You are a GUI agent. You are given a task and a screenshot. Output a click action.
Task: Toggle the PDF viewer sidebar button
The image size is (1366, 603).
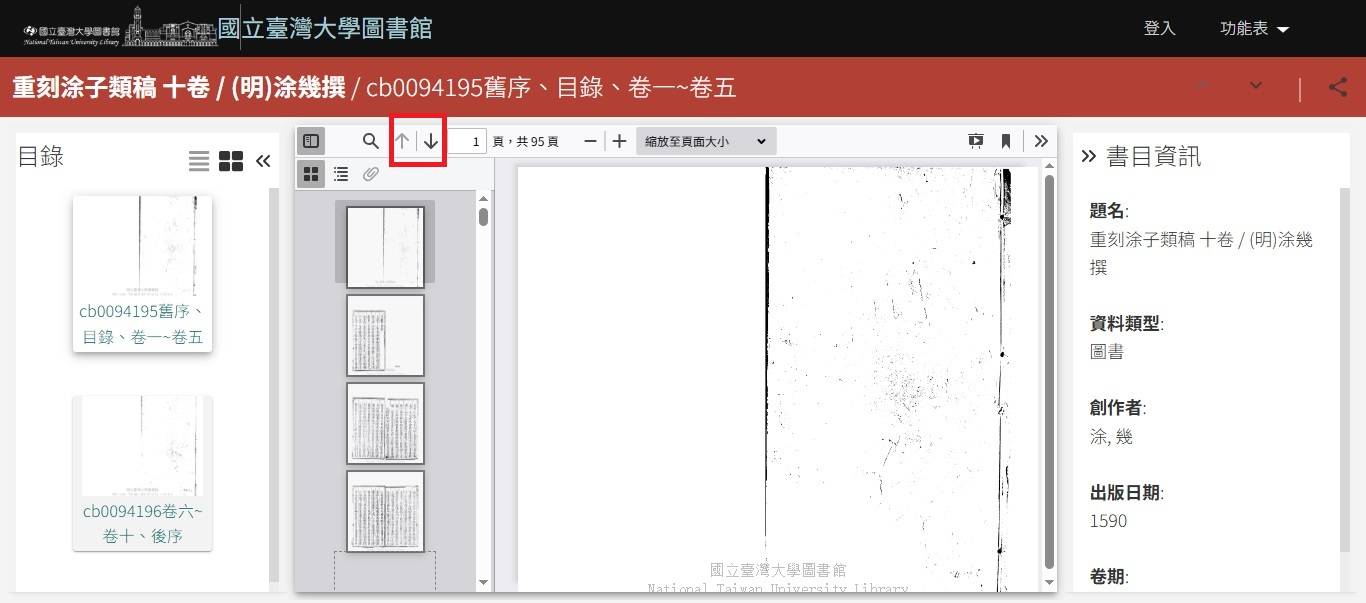click(x=311, y=141)
